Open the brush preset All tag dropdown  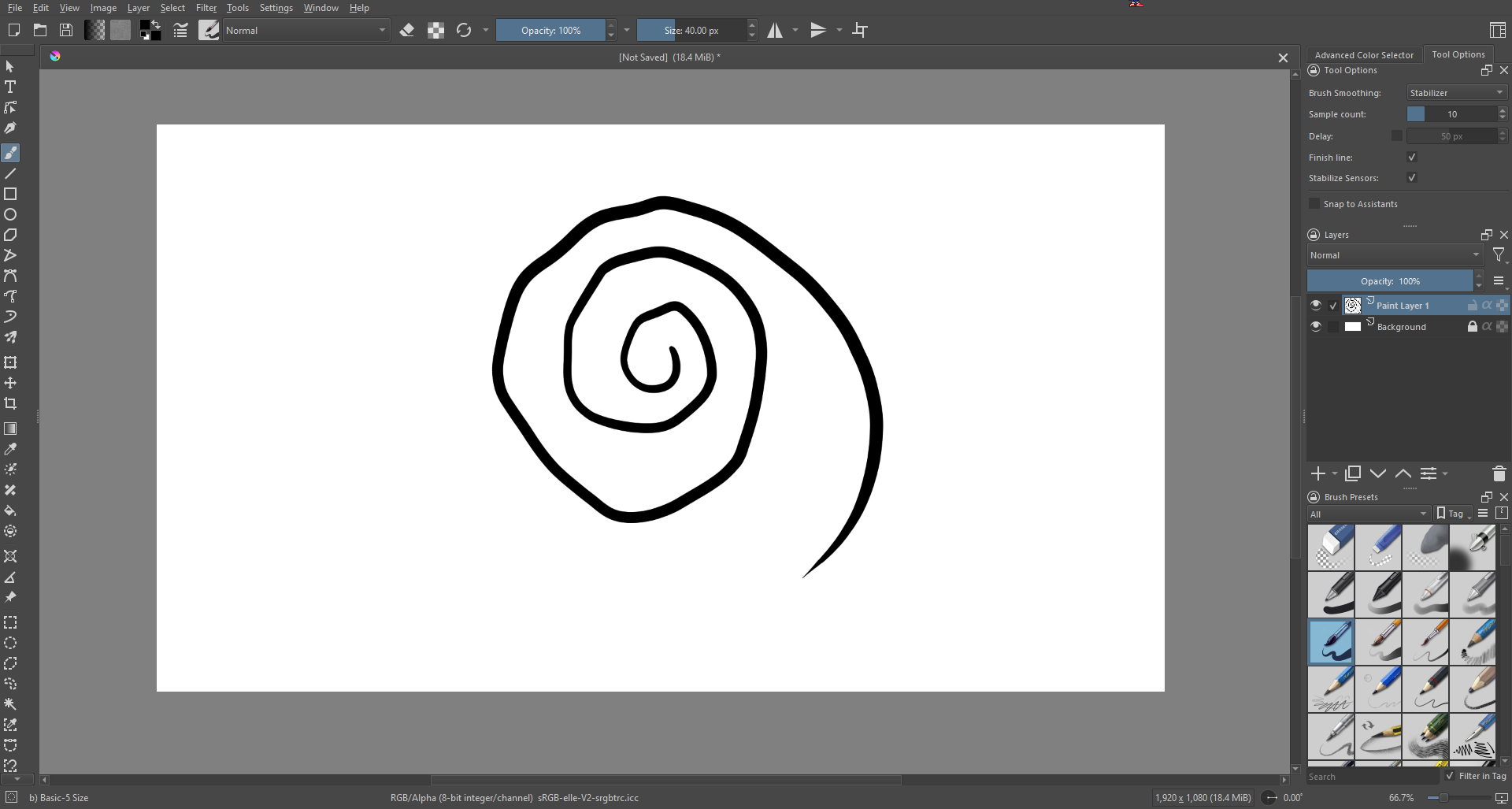1368,514
